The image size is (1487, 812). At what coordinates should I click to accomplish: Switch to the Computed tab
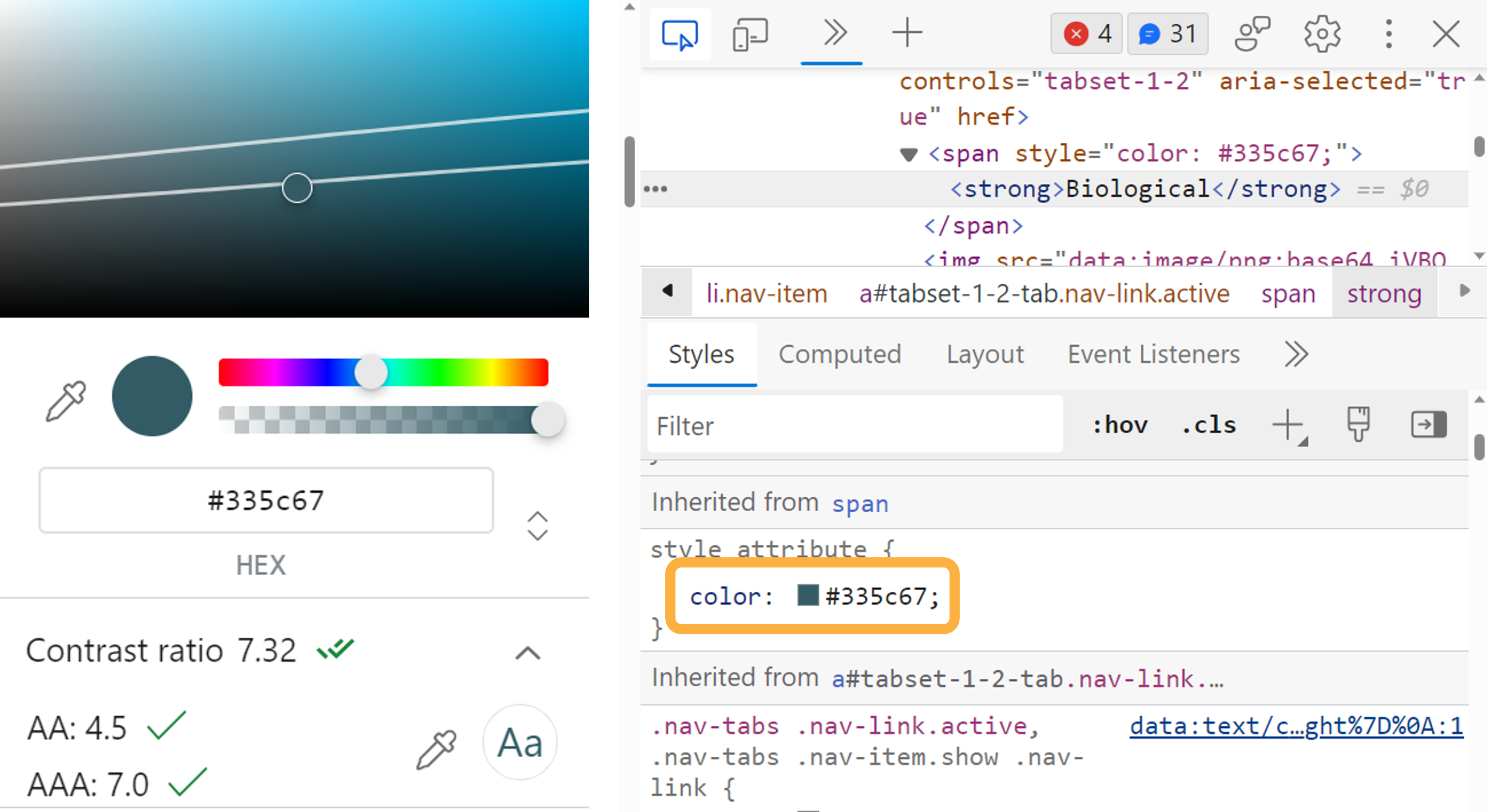click(841, 354)
